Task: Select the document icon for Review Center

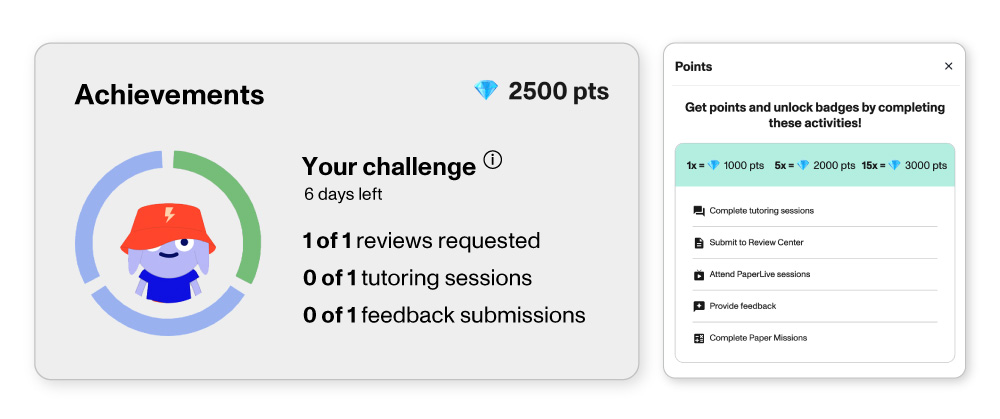Action: 699,243
